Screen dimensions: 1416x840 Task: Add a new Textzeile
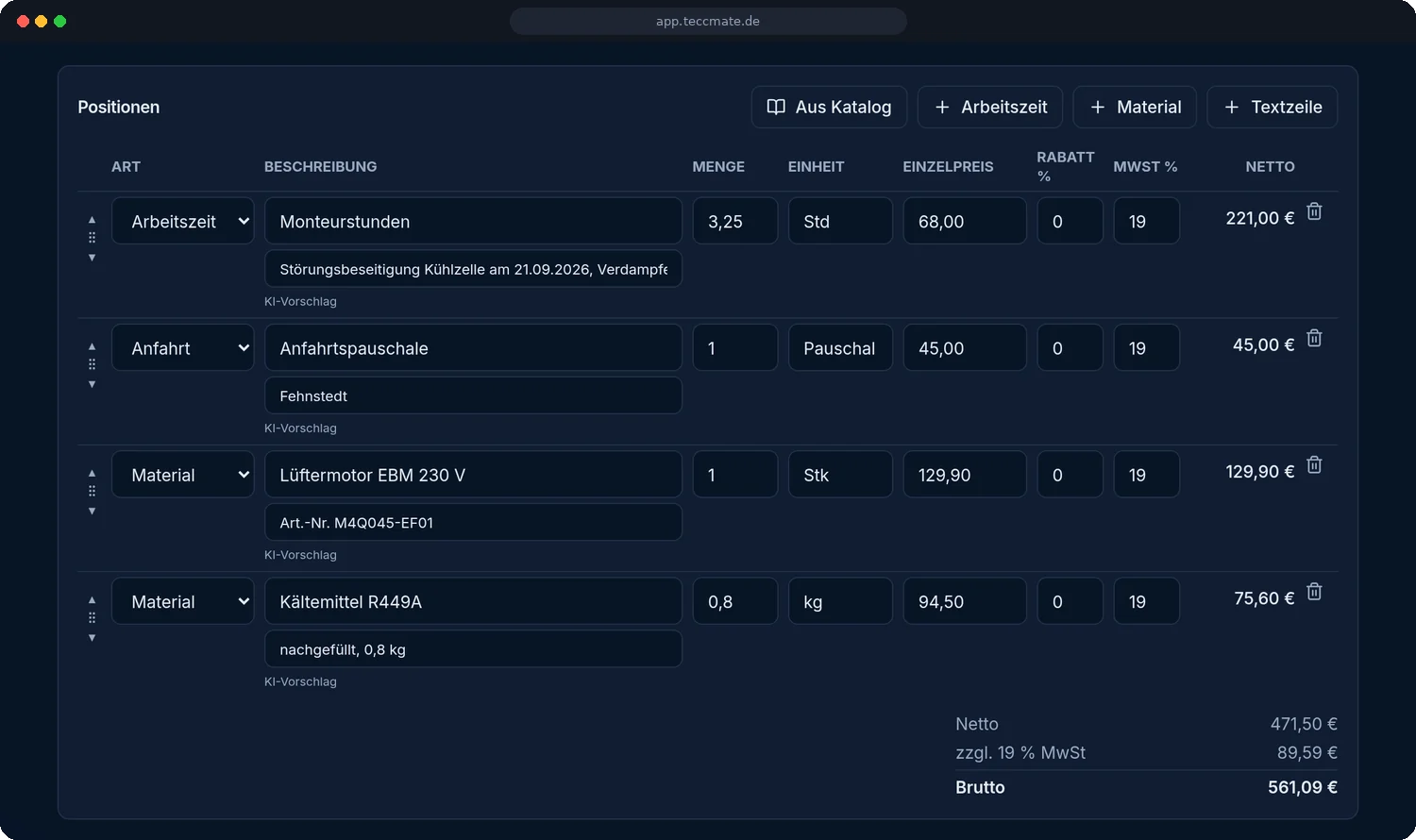coord(1273,107)
